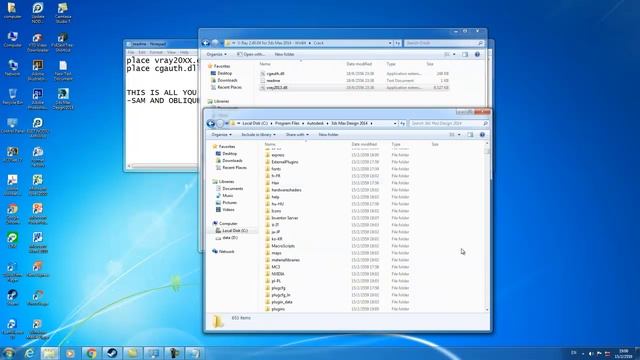
Task: Open help in the Crack folder explorer window
Action: click(477, 54)
